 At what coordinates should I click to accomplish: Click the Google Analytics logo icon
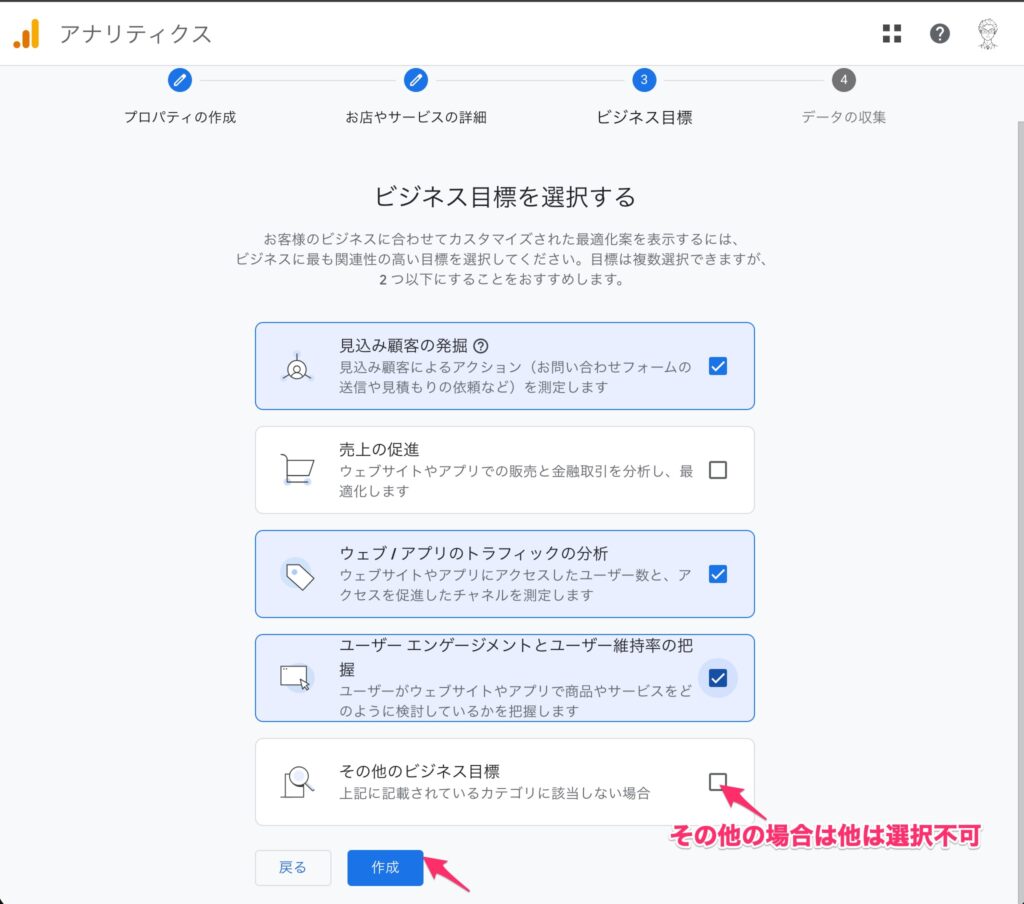click(26, 34)
